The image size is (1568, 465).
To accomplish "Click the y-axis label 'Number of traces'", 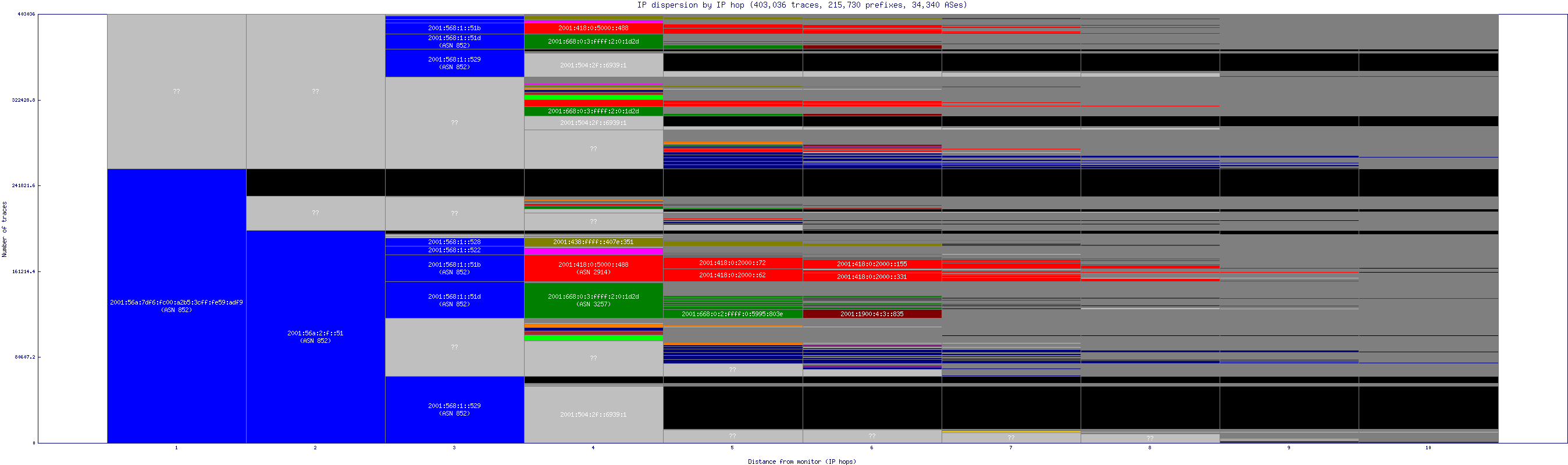I will point(4,229).
